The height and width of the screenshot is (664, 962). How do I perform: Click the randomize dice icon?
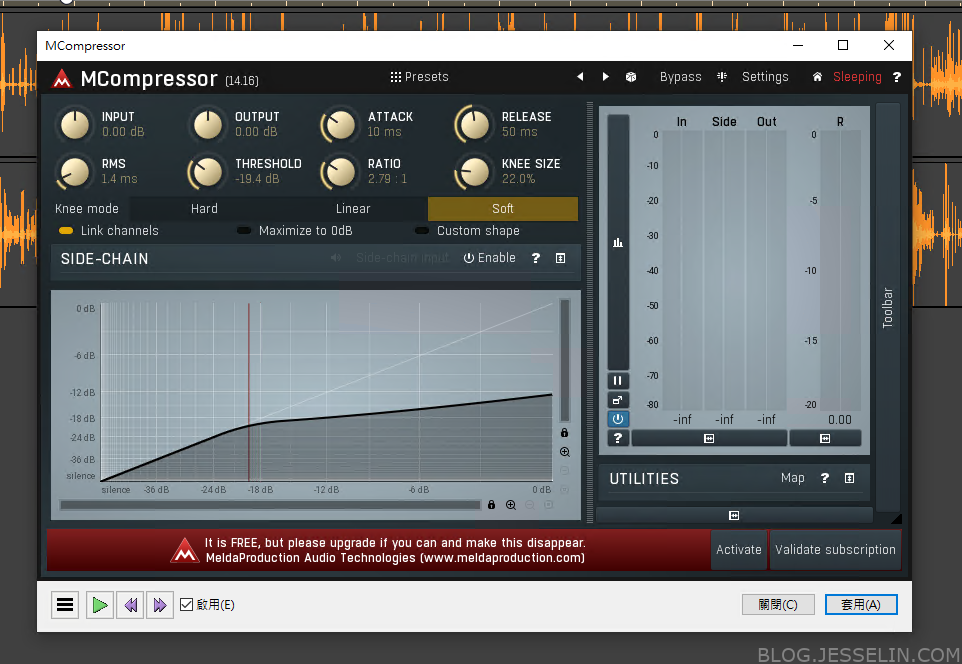coord(631,77)
